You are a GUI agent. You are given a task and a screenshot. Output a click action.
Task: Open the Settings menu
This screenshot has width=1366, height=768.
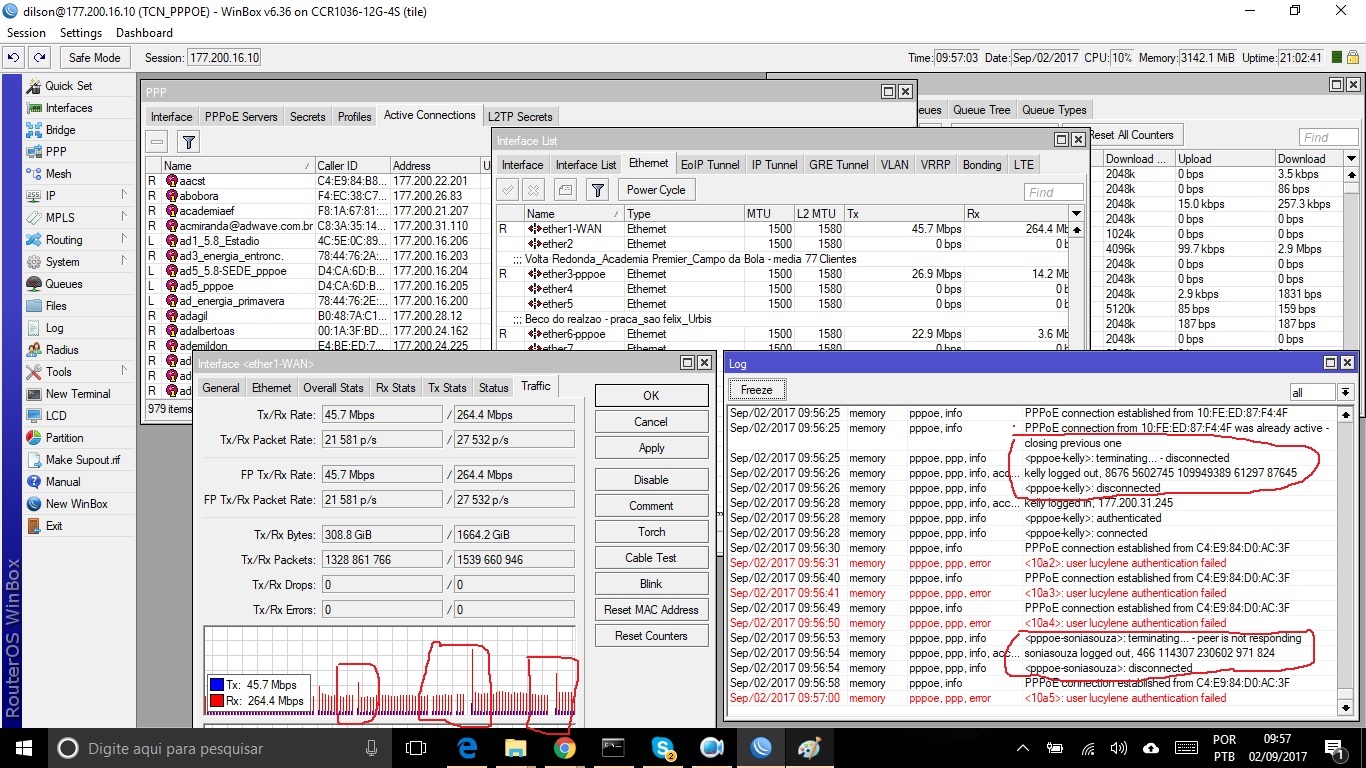(80, 33)
